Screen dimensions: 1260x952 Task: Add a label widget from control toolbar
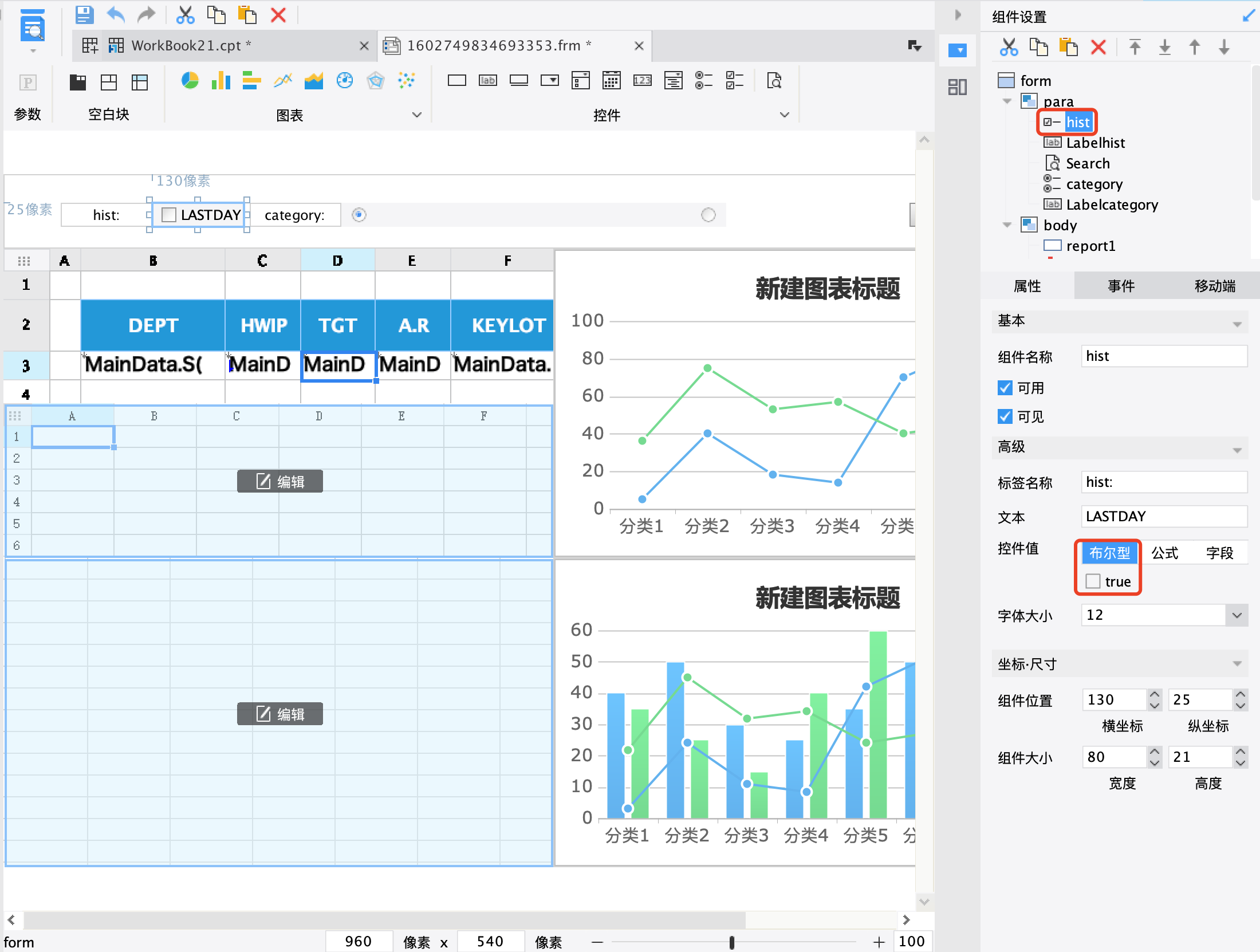click(487, 80)
